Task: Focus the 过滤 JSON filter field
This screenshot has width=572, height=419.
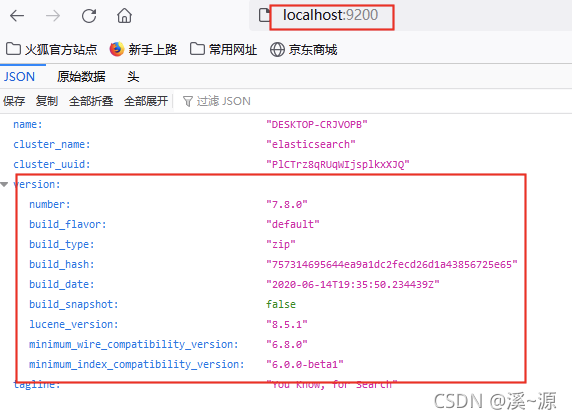Action: point(372,101)
